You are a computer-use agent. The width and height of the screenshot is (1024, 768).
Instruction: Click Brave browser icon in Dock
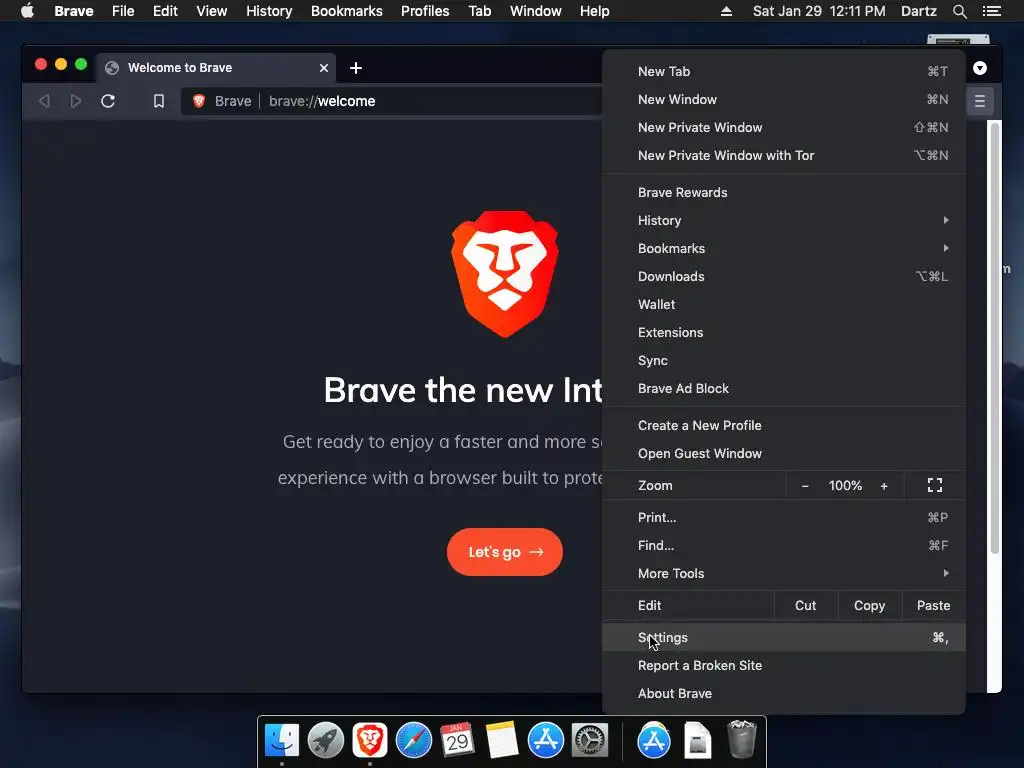click(x=370, y=741)
